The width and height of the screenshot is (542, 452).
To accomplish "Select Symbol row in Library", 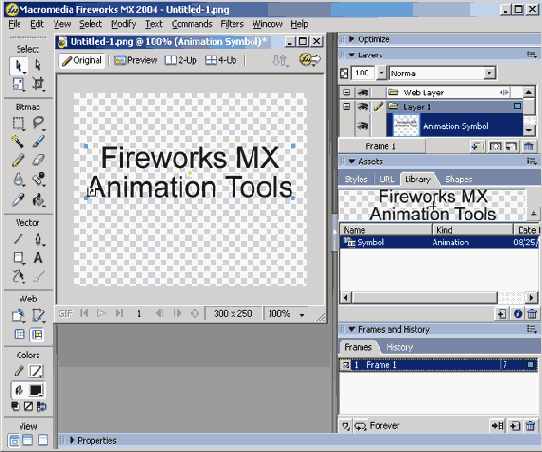I will point(439,242).
